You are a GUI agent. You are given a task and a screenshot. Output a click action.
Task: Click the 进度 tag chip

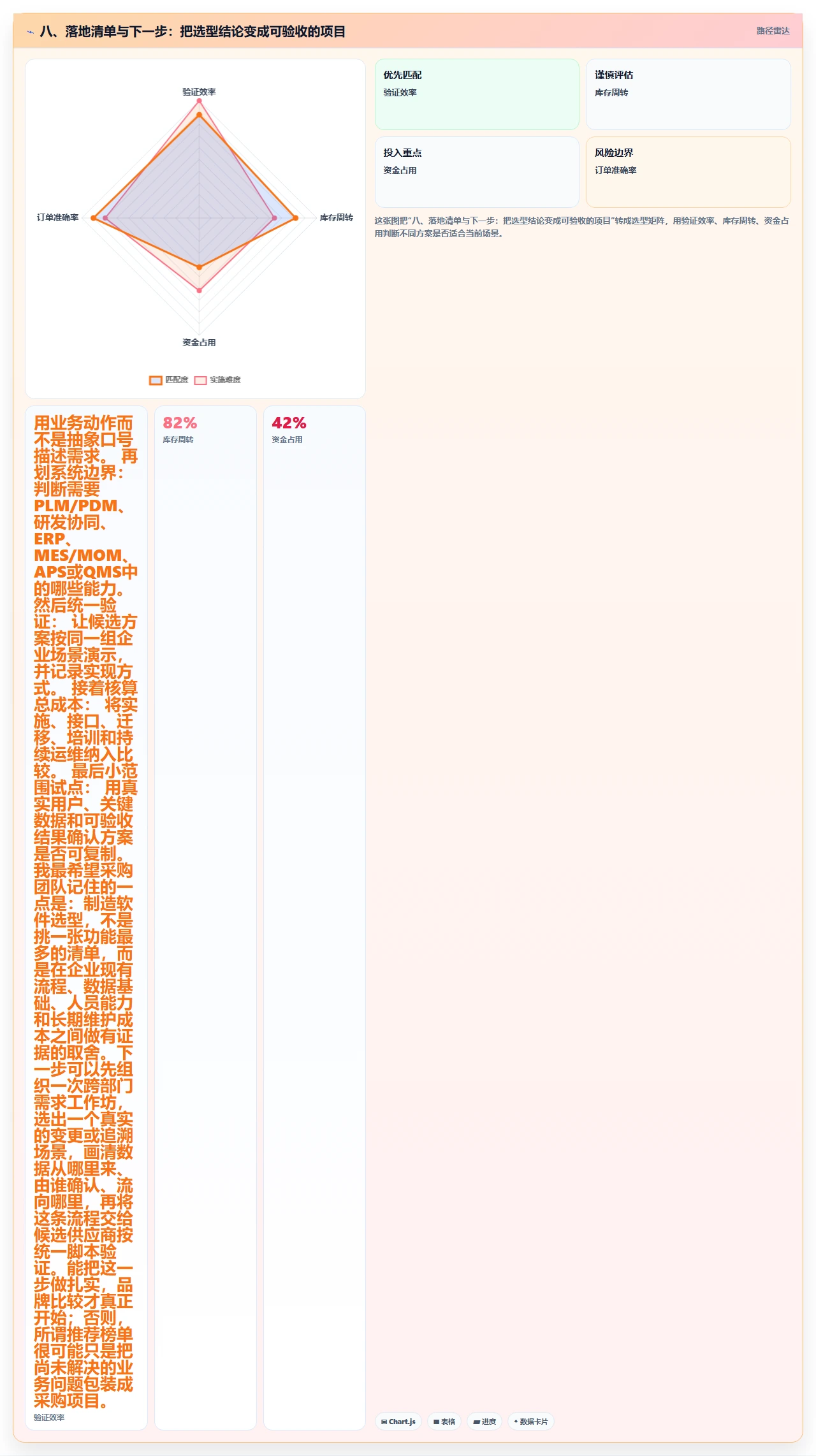pyautogui.click(x=484, y=1422)
